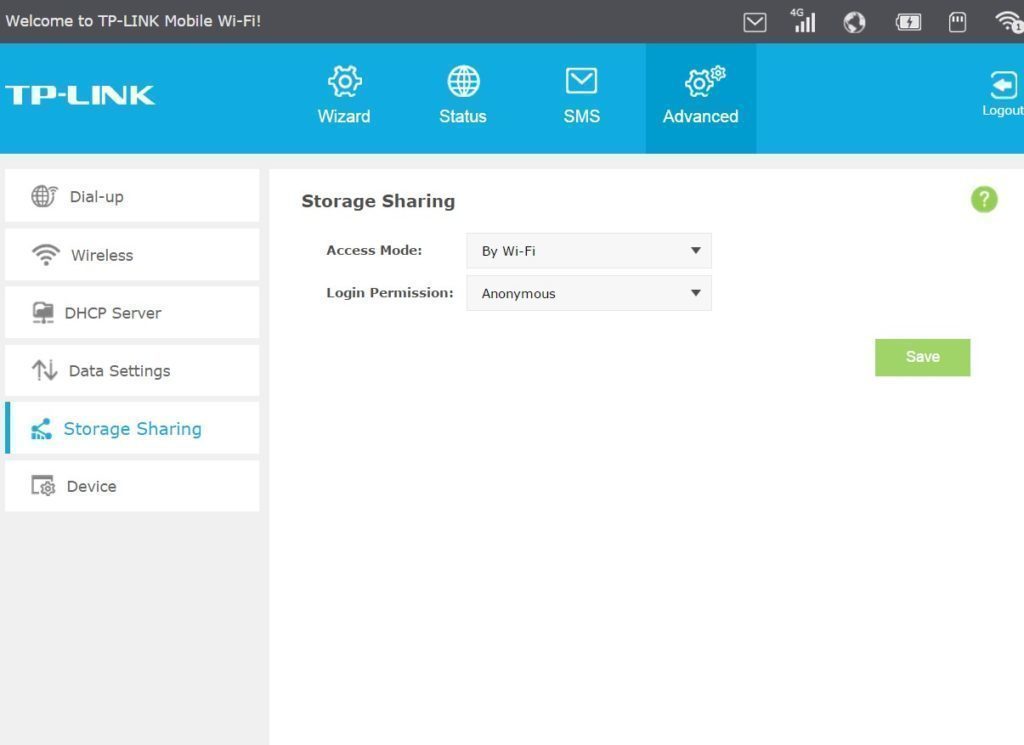Click the Storage Sharing page heading
Screen dimensions: 1024x745
tap(378, 201)
